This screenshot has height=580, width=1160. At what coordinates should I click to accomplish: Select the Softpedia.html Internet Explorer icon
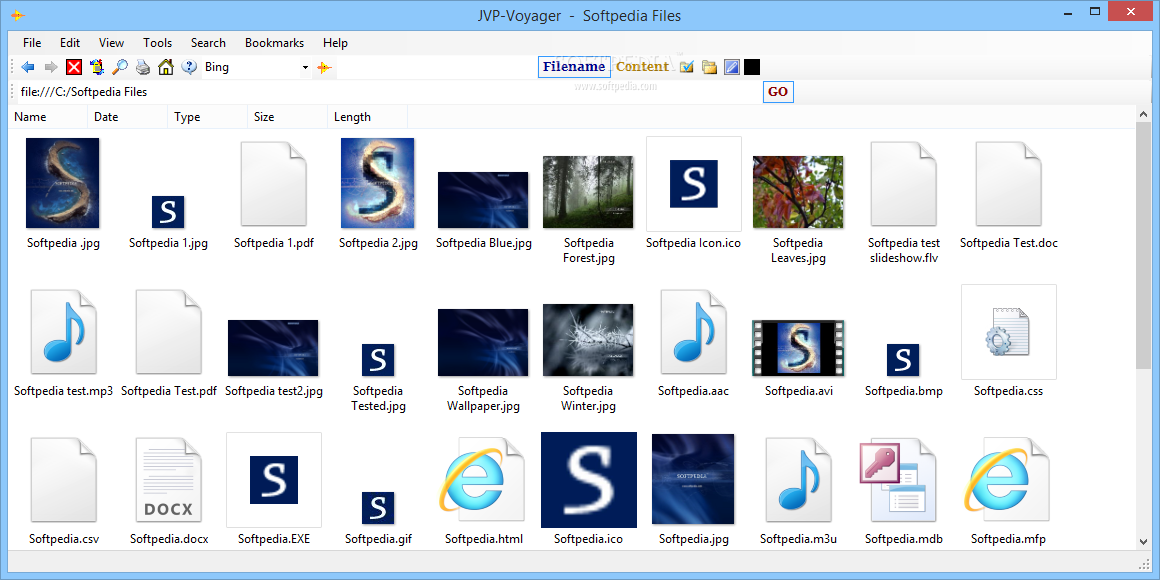point(482,479)
